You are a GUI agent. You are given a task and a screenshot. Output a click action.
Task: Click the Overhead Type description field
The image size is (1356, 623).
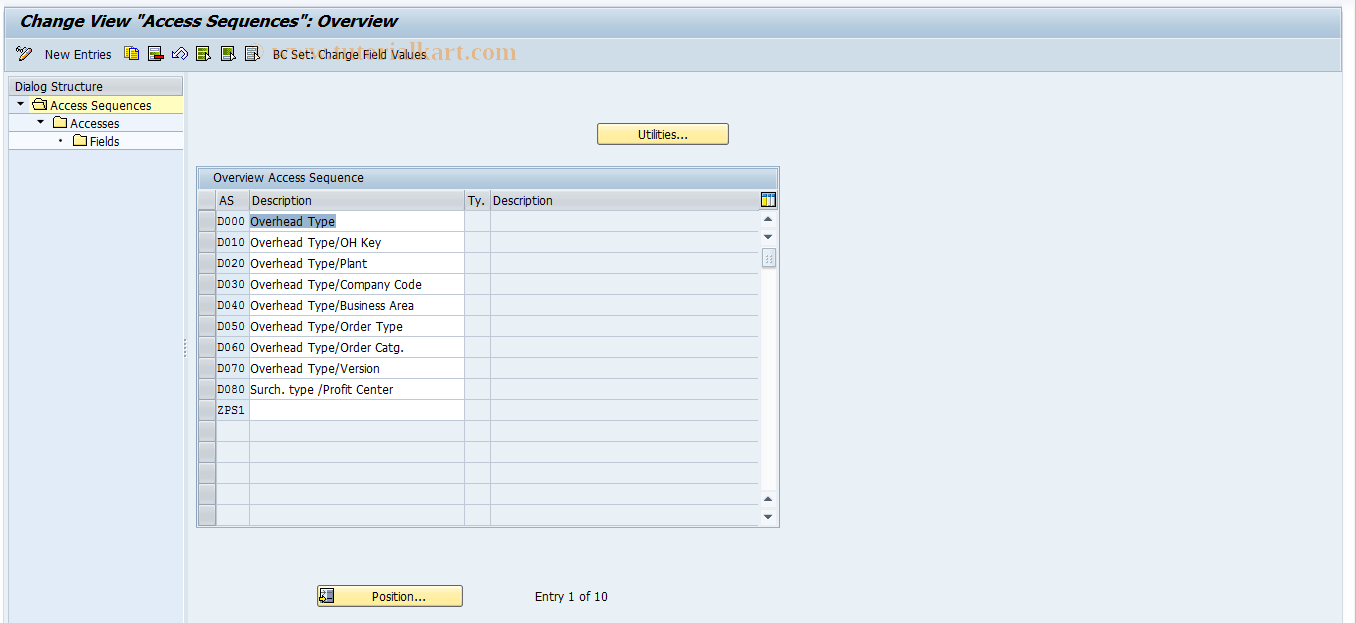tap(357, 221)
